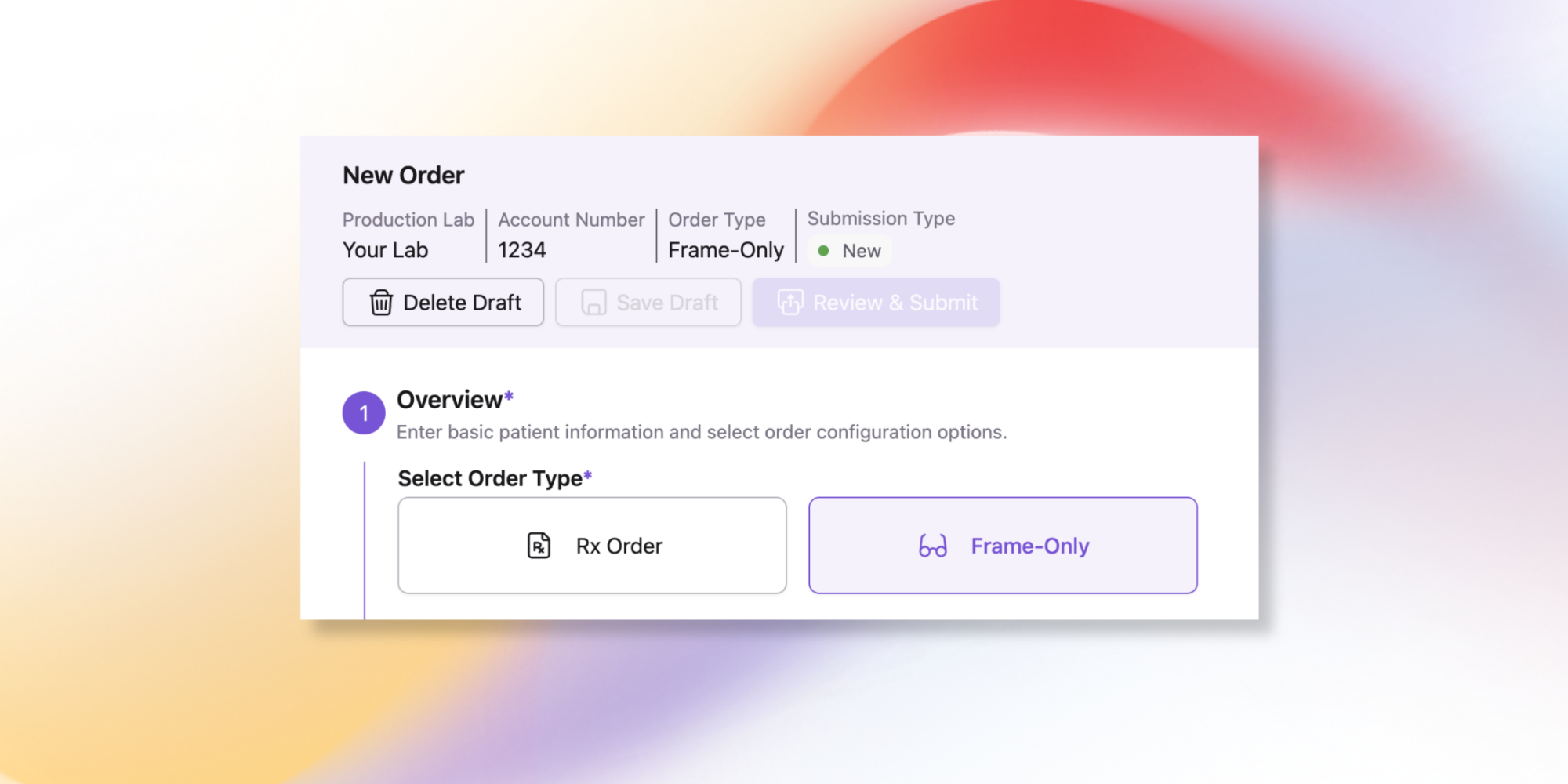Click the New Order page title
Viewport: 1568px width, 784px height.
click(x=404, y=175)
